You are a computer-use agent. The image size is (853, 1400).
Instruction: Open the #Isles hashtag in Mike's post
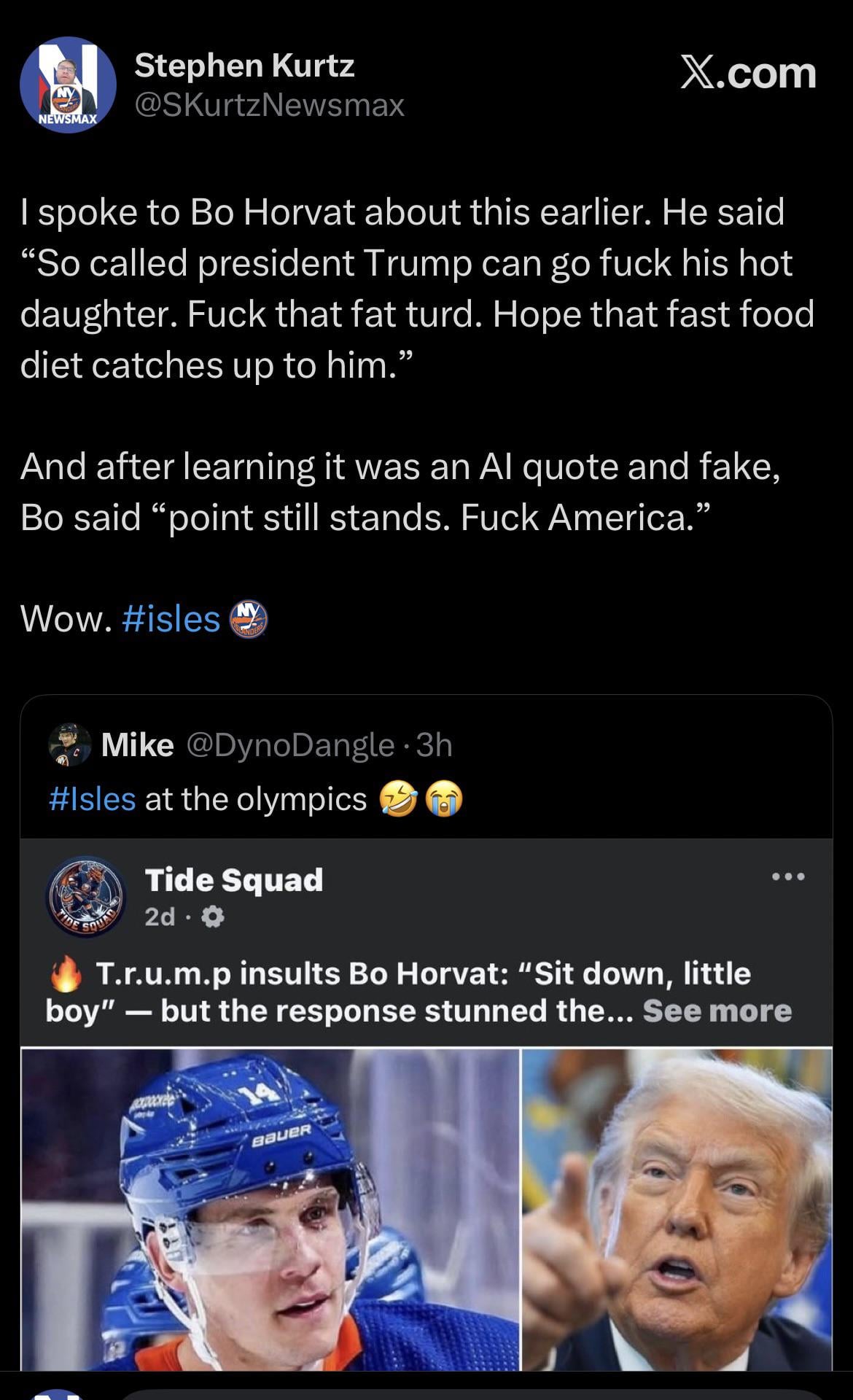(x=92, y=799)
